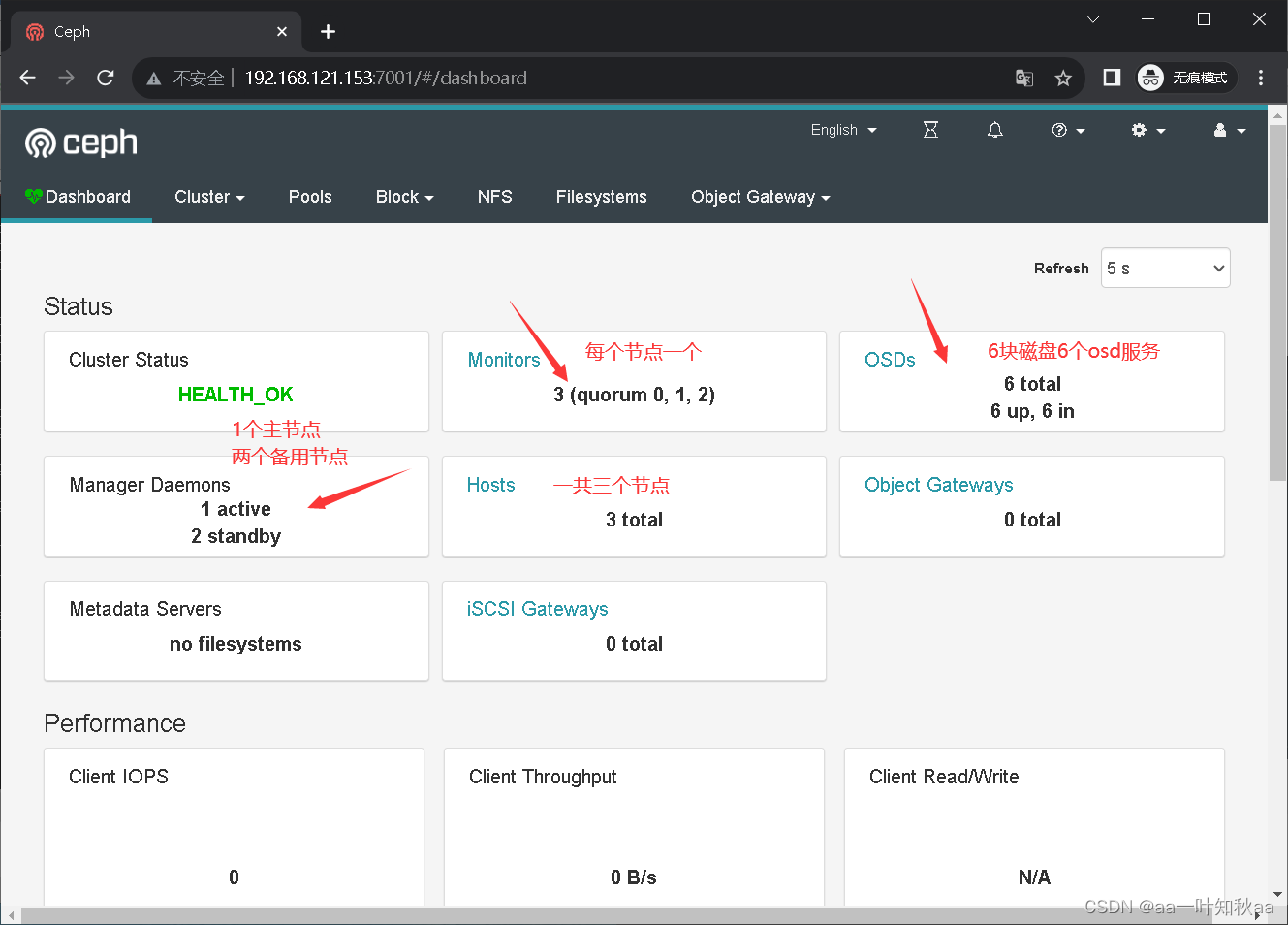
Task: Expand the Cluster menu
Action: pos(209,197)
